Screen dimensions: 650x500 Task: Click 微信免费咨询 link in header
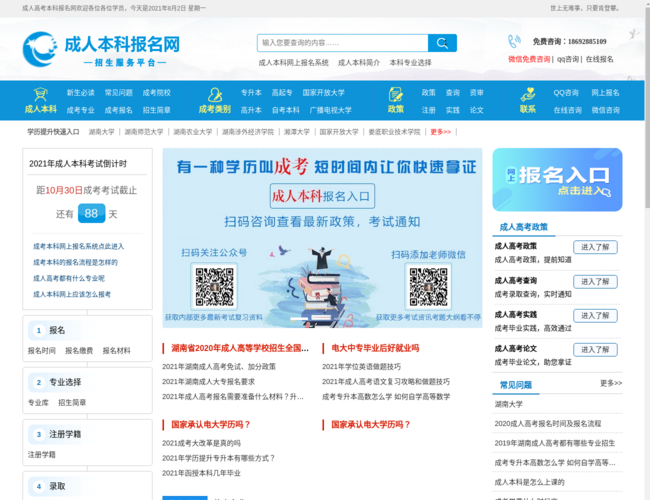(x=529, y=59)
